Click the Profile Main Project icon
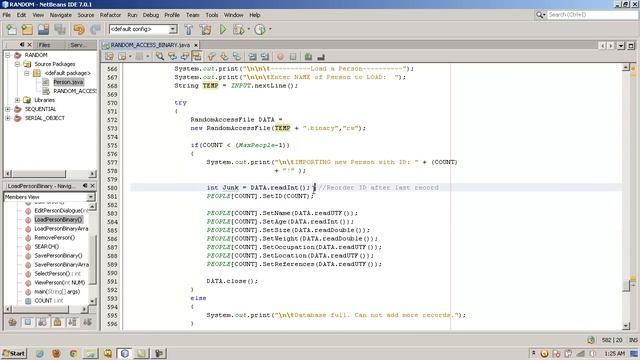640x360 pixels. [x=260, y=29]
